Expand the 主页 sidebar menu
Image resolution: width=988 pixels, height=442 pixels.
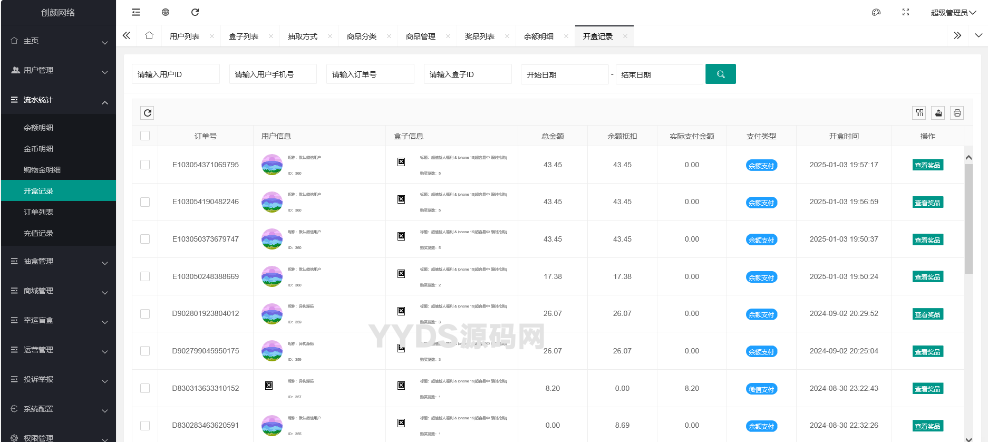pos(58,41)
